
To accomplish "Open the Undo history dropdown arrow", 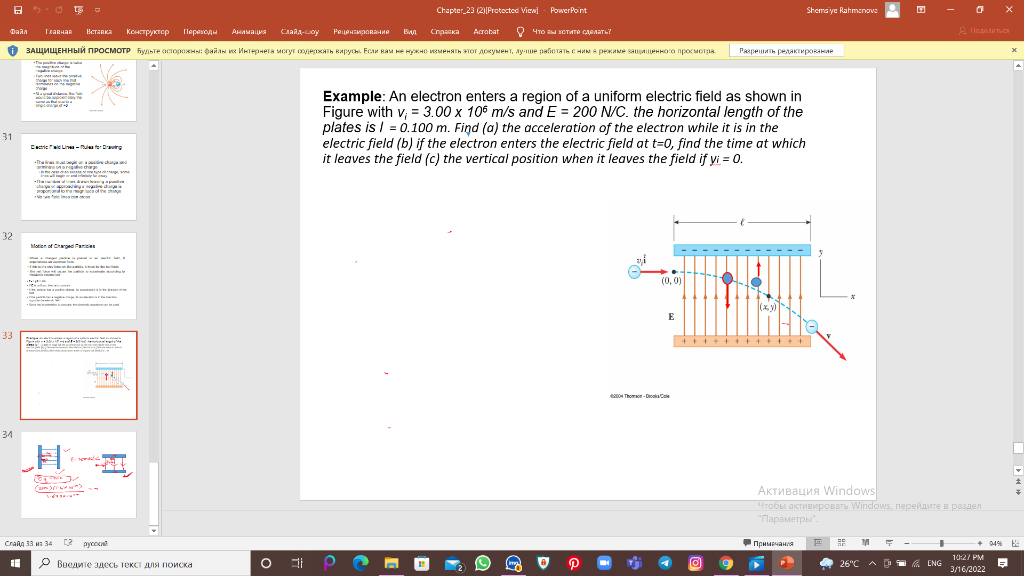I will (x=47, y=9).
